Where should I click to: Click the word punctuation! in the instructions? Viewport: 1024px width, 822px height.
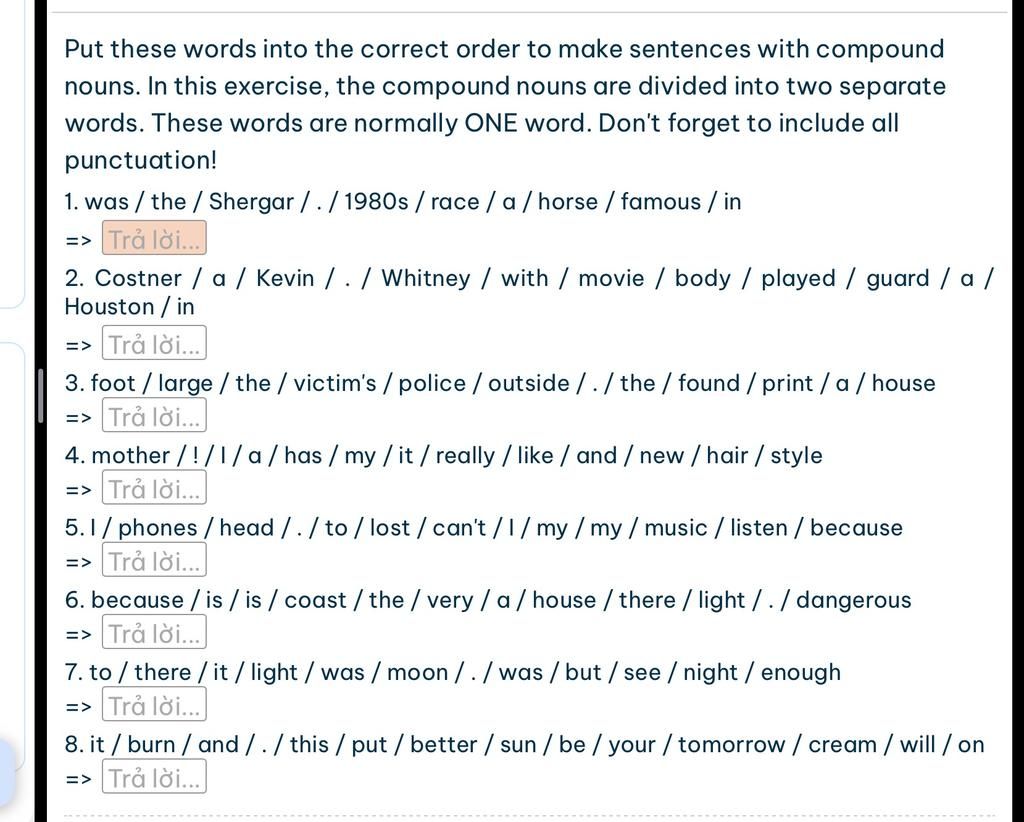coord(140,161)
